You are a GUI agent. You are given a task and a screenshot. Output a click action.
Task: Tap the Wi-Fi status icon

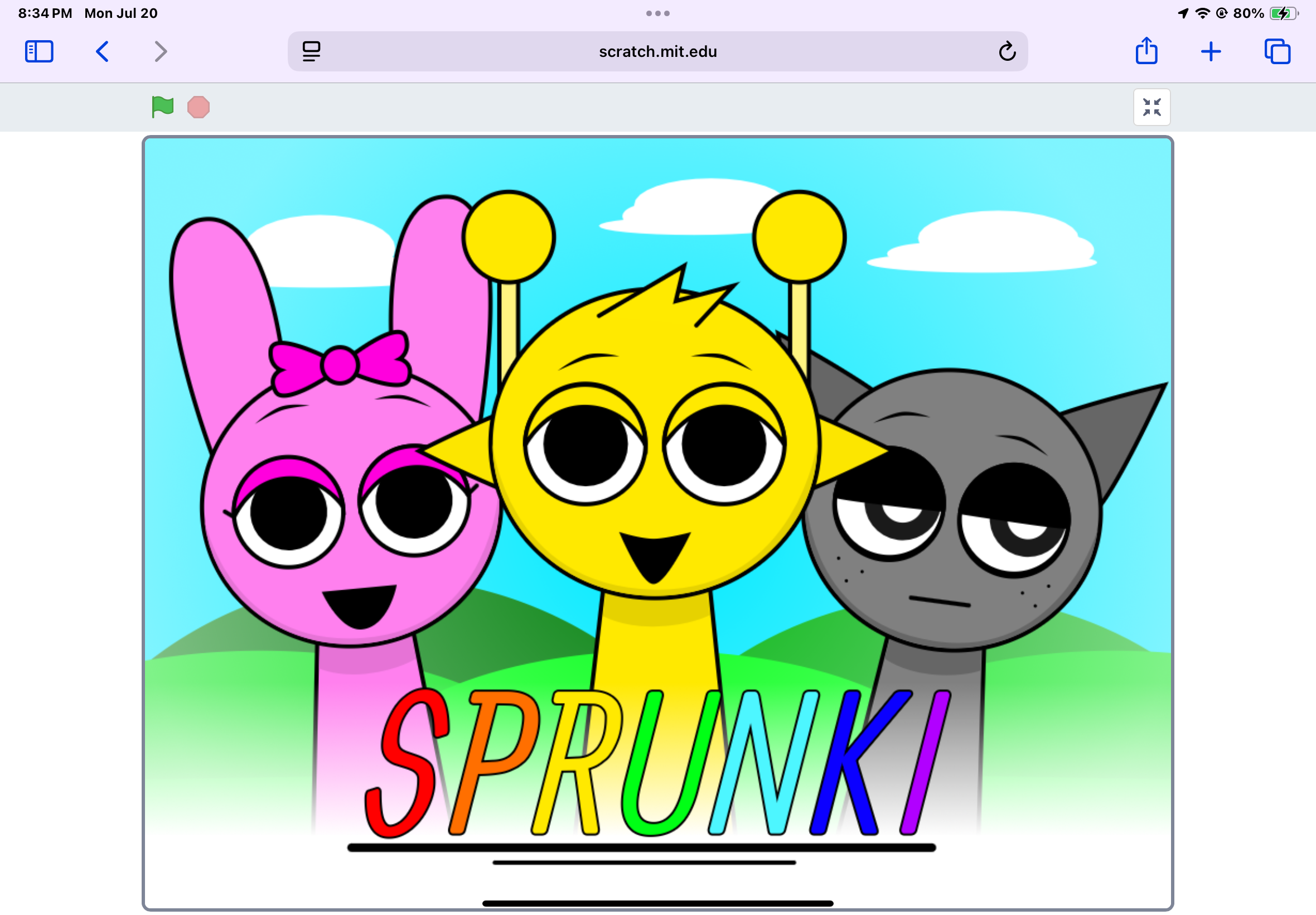[x=1202, y=13]
